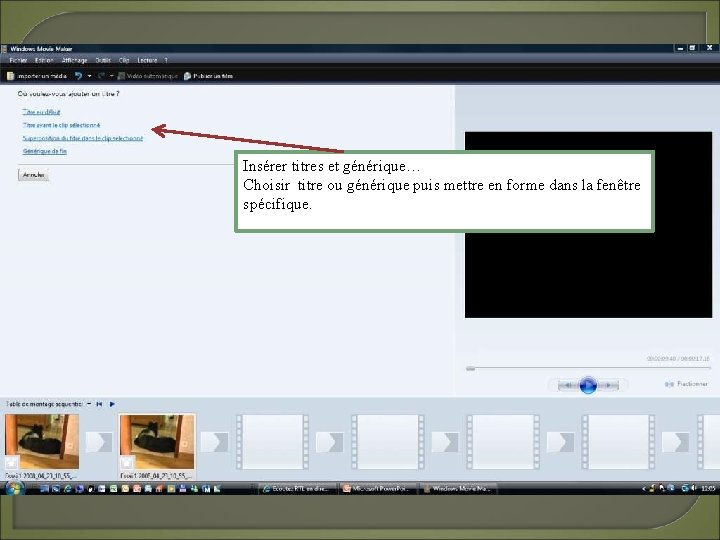The height and width of the screenshot is (540, 720).
Task: Click the Générique de fin link
Action: (x=45, y=151)
